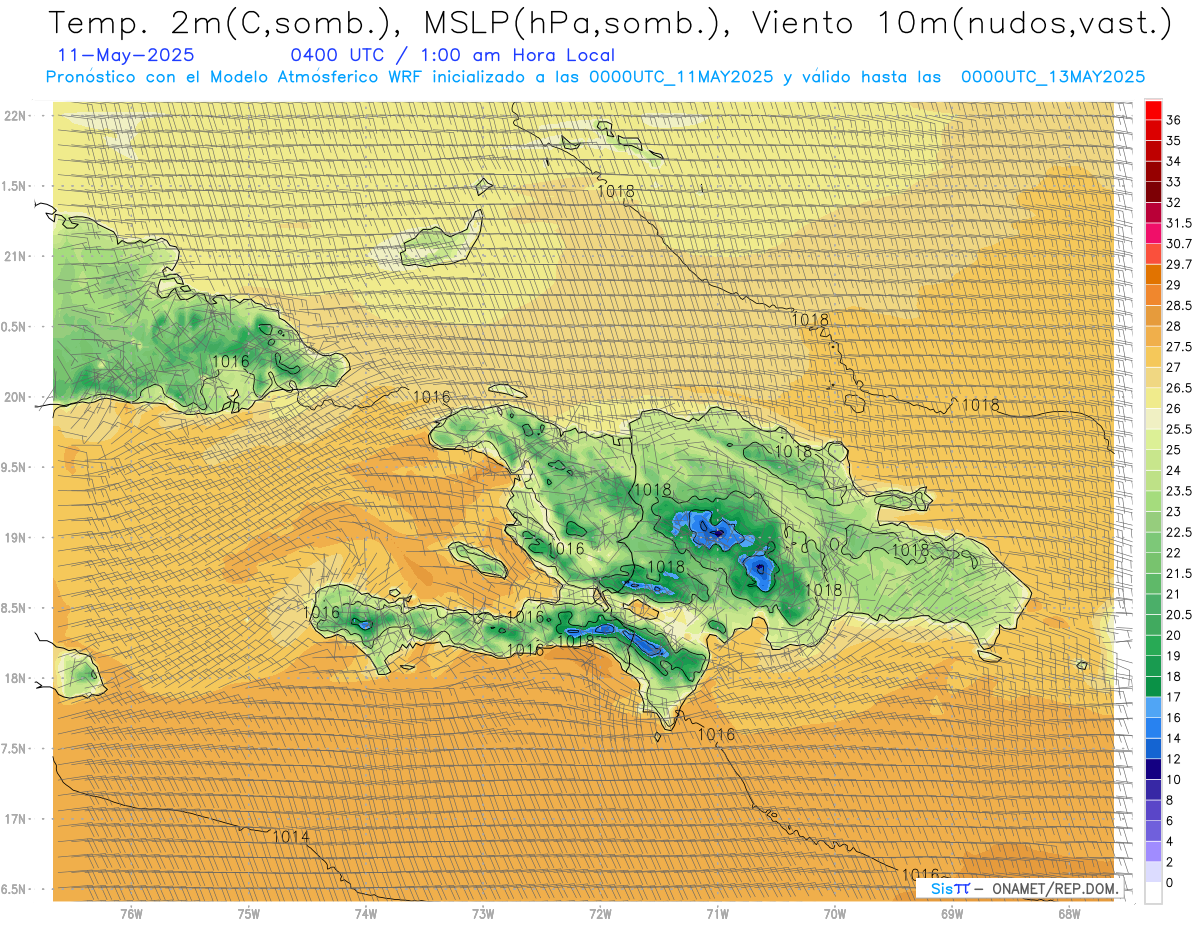
Task: Click the '11-May-2025' date text
Action: point(126,56)
